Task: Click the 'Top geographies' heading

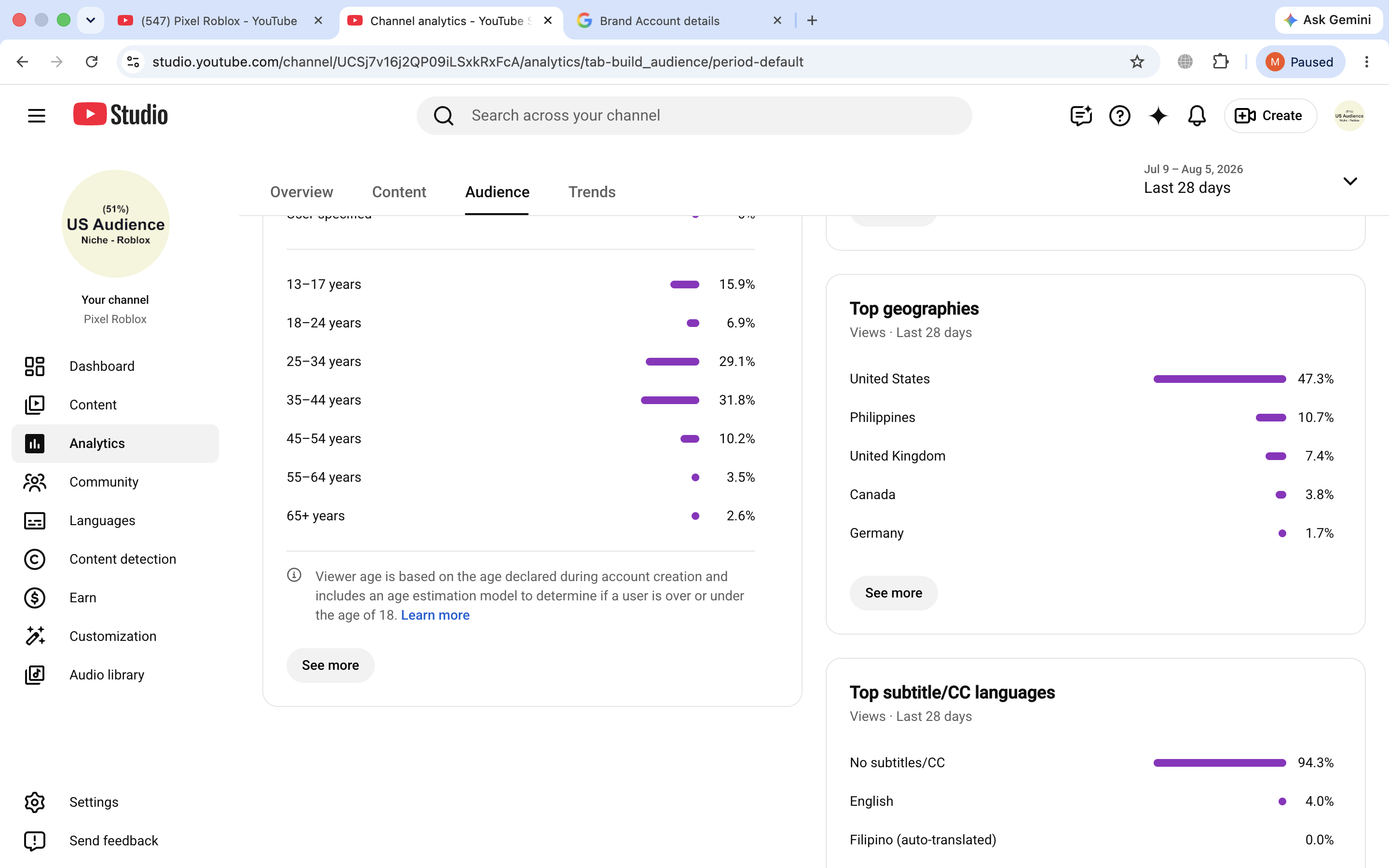Action: (x=914, y=309)
